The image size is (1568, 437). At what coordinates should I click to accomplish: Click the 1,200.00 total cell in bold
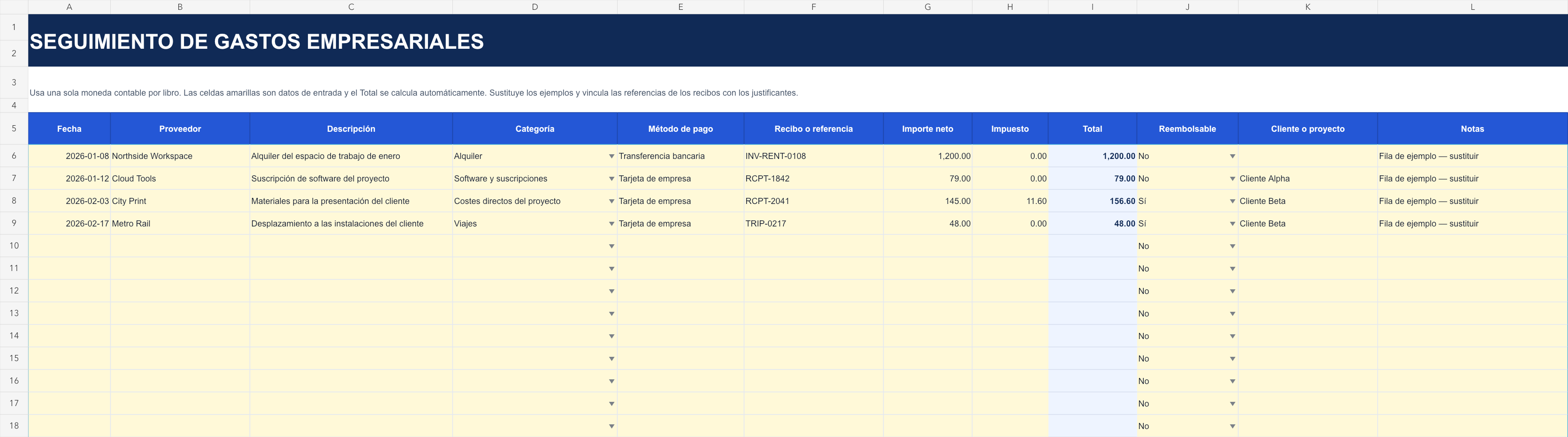pos(1092,156)
